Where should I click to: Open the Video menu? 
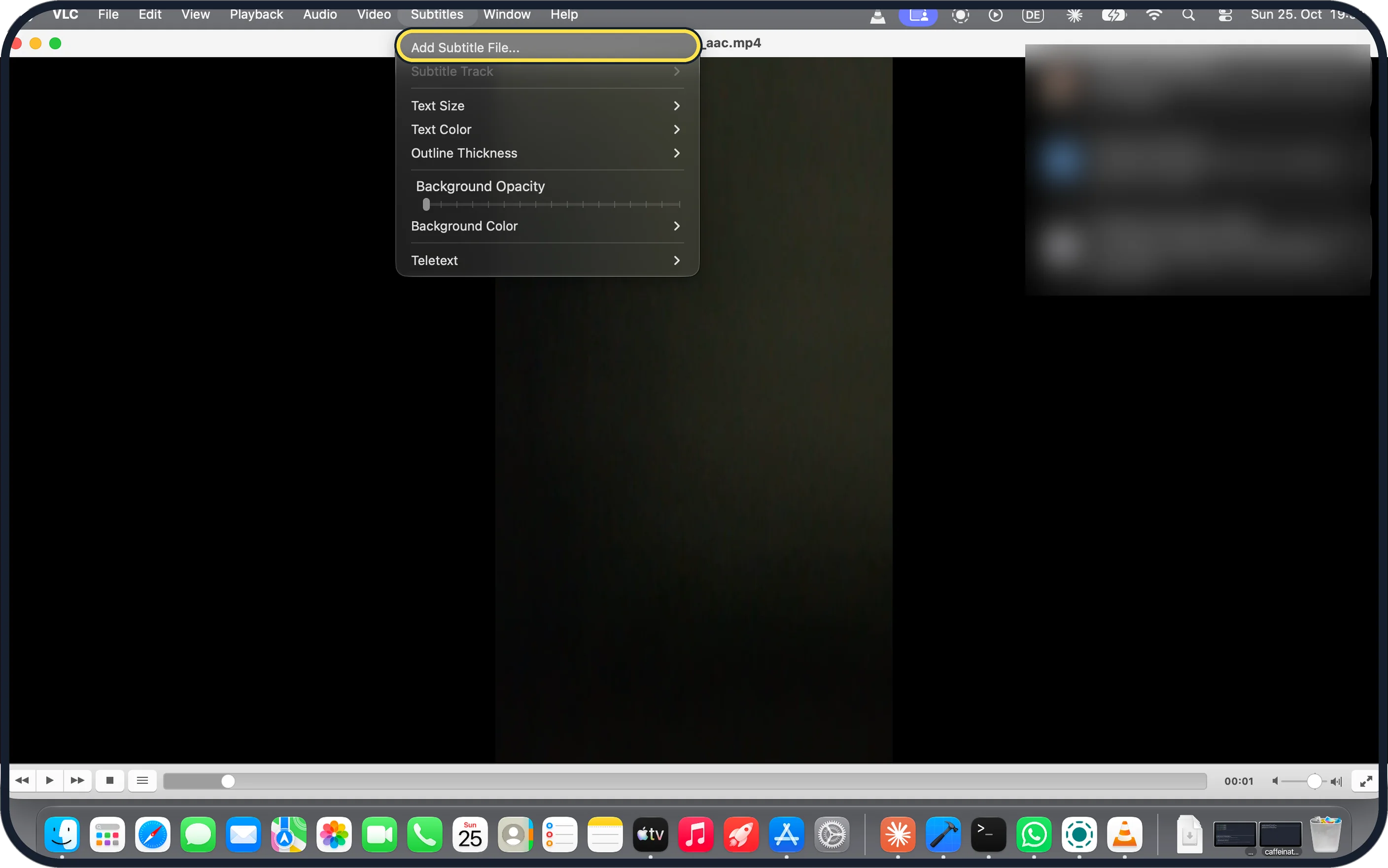pyautogui.click(x=374, y=14)
